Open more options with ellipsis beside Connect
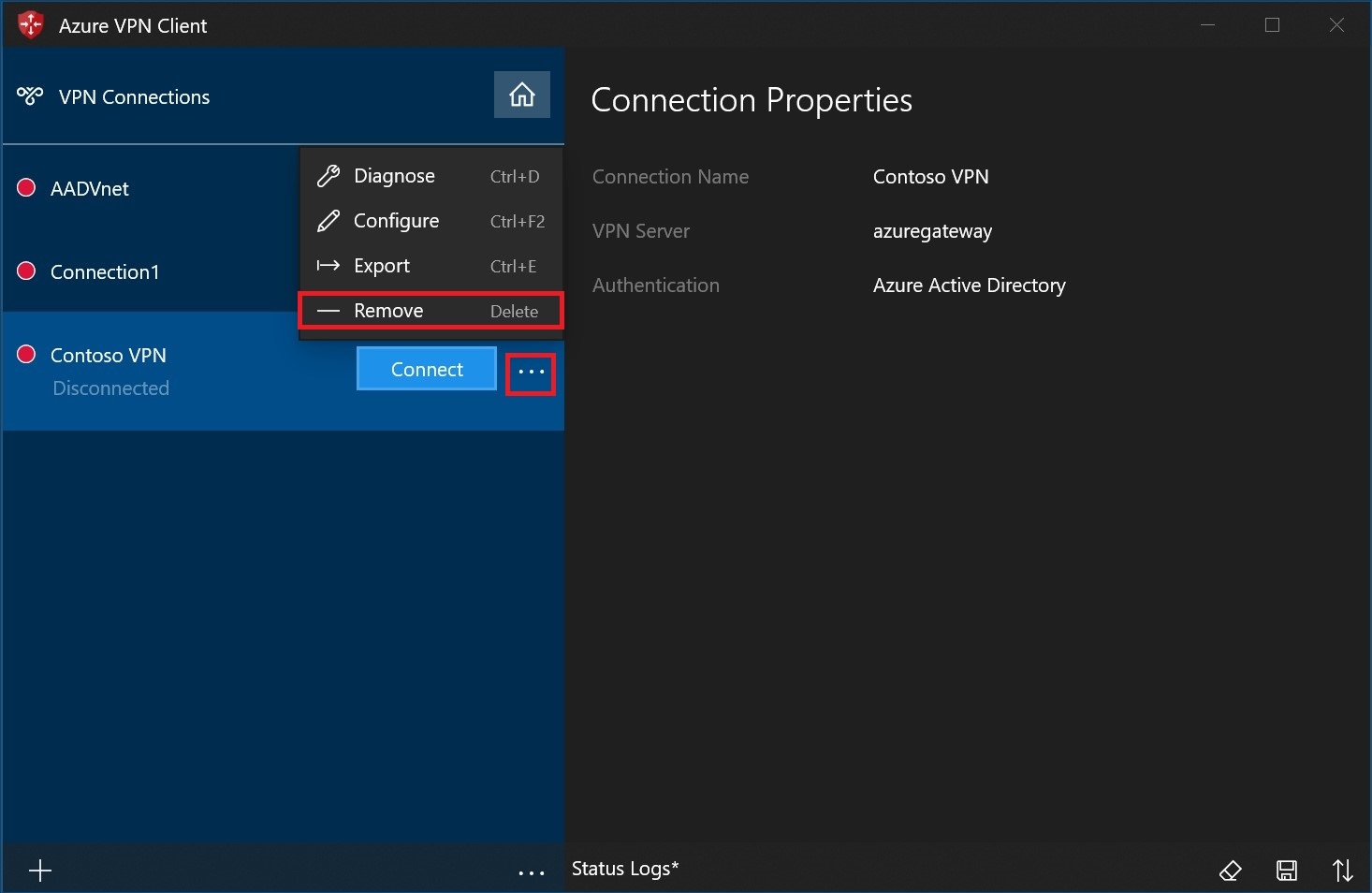The height and width of the screenshot is (893, 1372). pyautogui.click(x=530, y=372)
